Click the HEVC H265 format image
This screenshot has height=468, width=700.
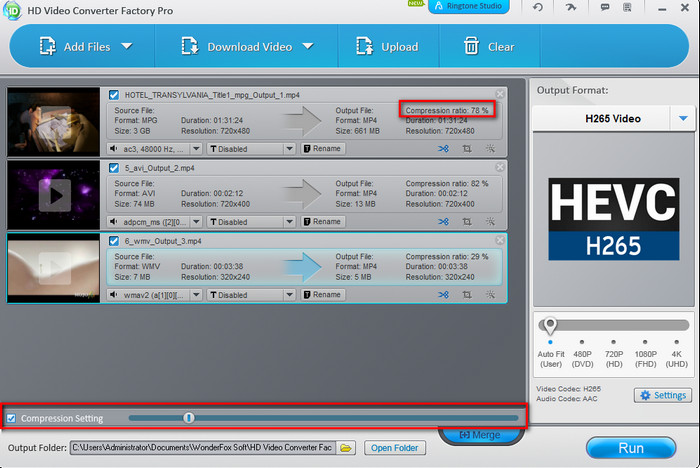[614, 219]
